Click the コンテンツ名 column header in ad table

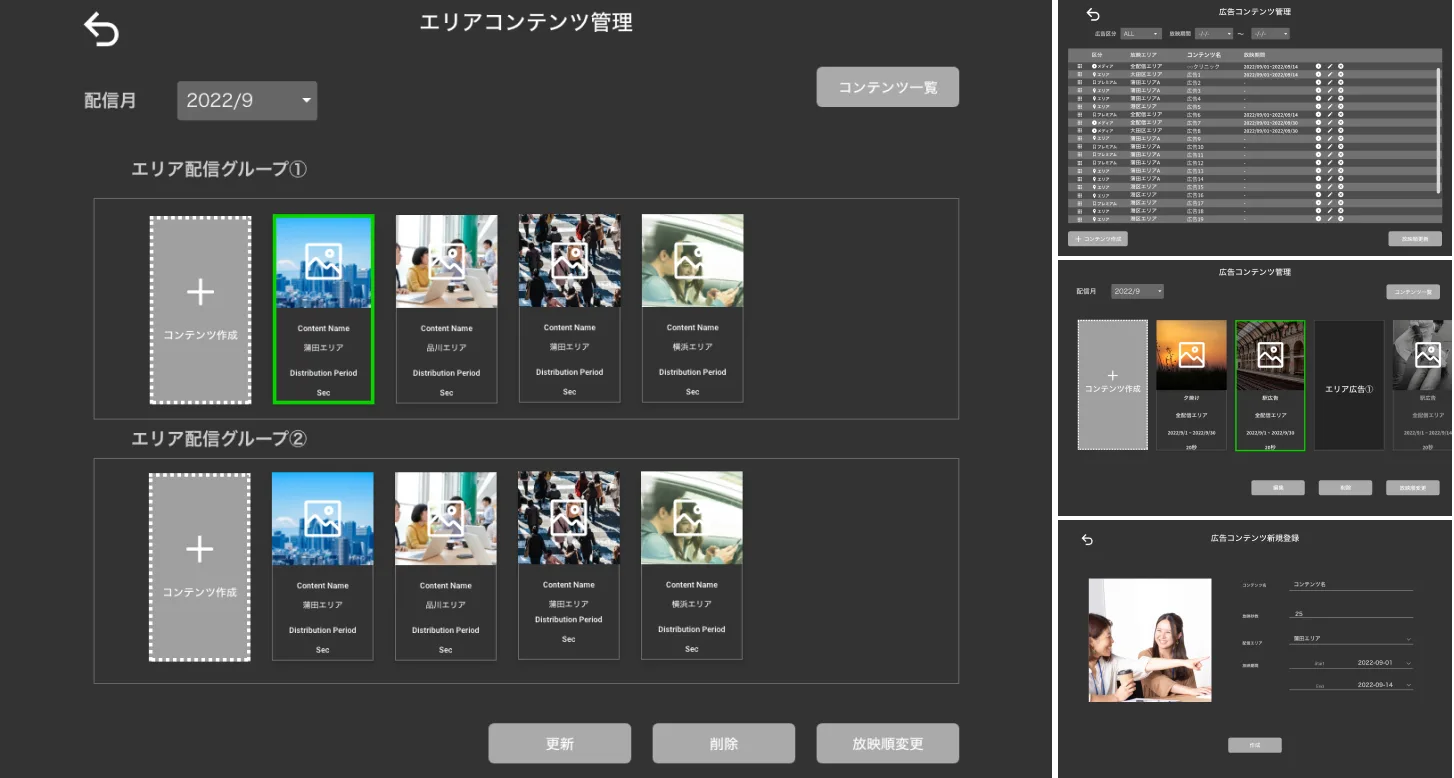[1204, 54]
